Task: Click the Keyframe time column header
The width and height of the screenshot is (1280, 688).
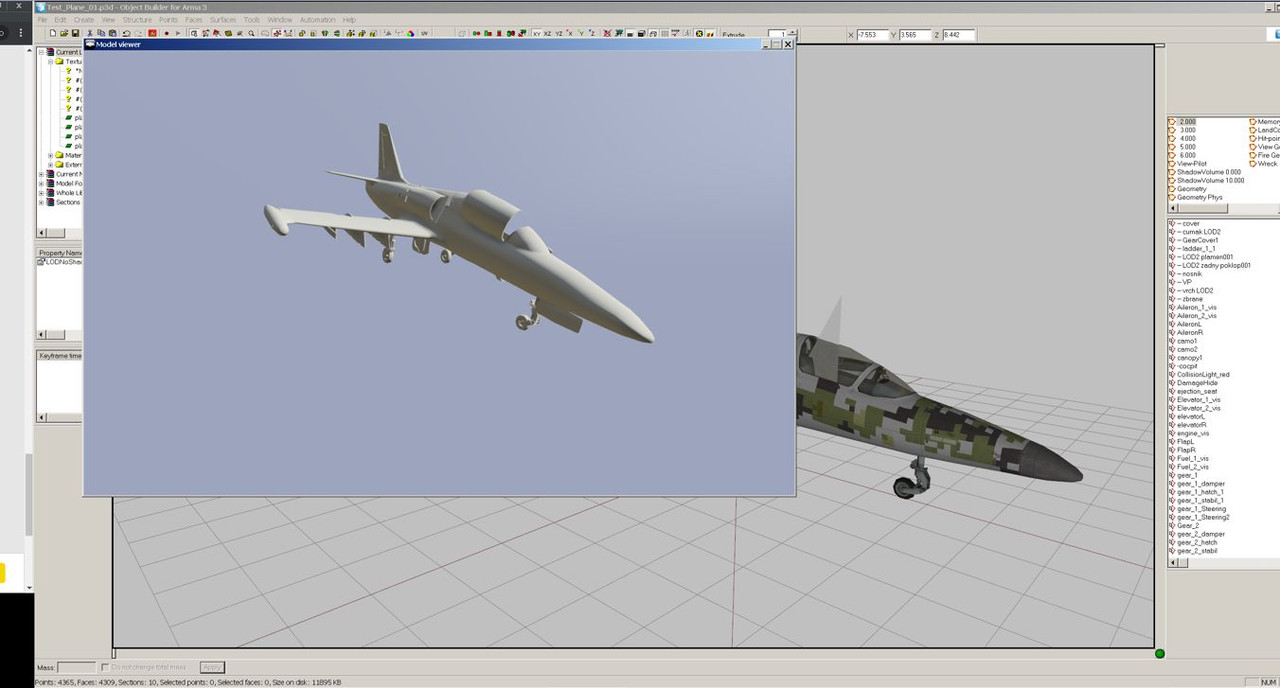Action: pos(60,355)
